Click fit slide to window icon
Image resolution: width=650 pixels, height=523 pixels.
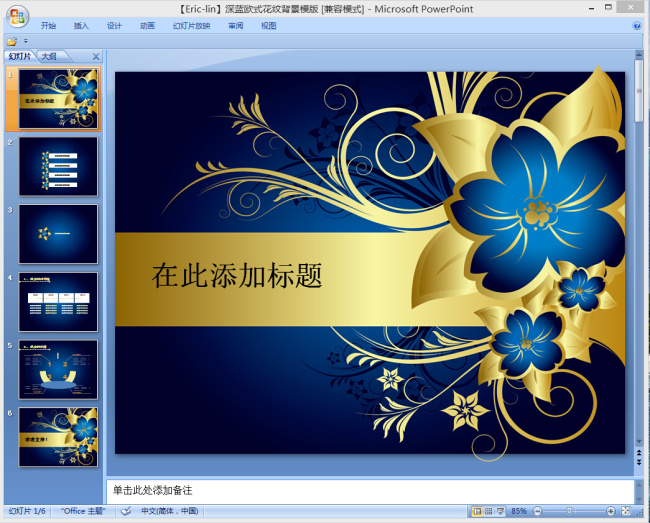626,511
